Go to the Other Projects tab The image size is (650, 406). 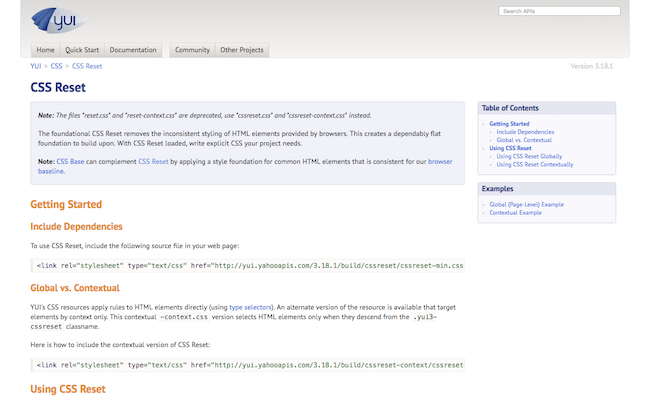[x=241, y=50]
